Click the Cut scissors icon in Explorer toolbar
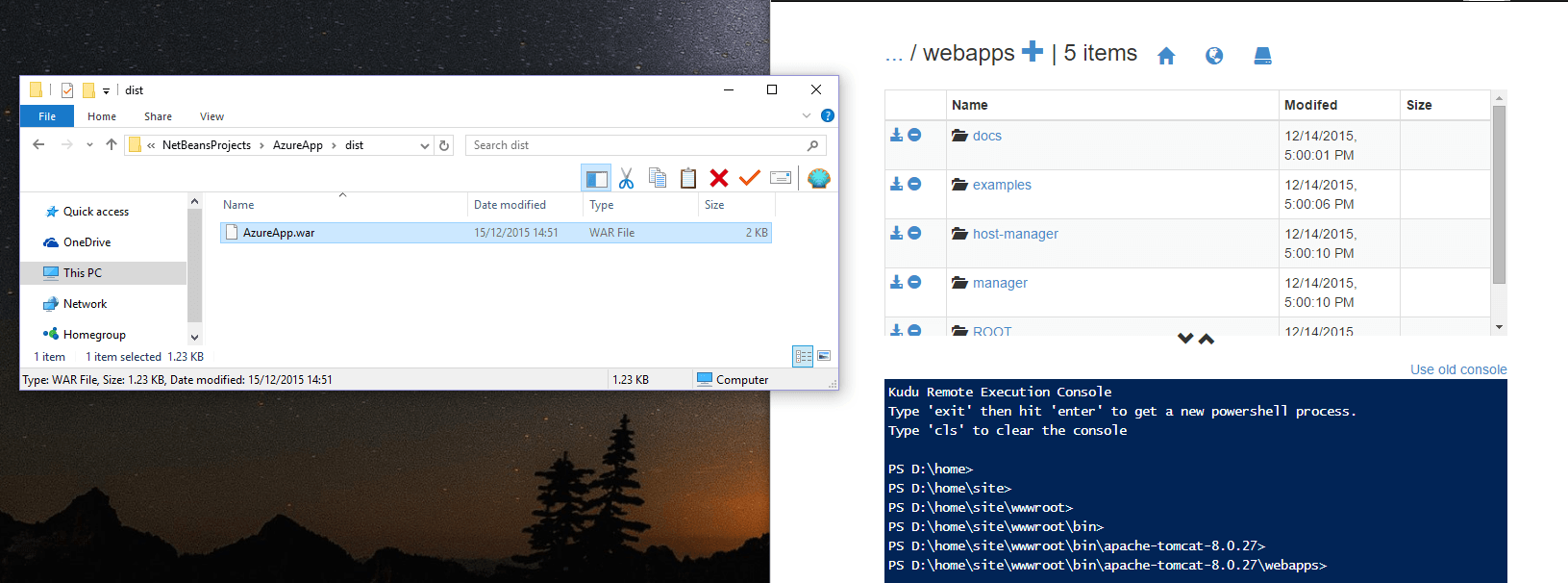The image size is (1568, 583). (x=626, y=178)
